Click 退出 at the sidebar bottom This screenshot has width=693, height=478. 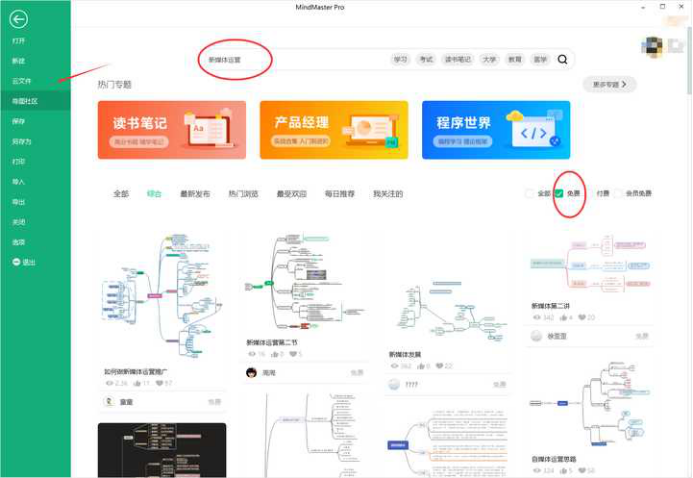23,262
